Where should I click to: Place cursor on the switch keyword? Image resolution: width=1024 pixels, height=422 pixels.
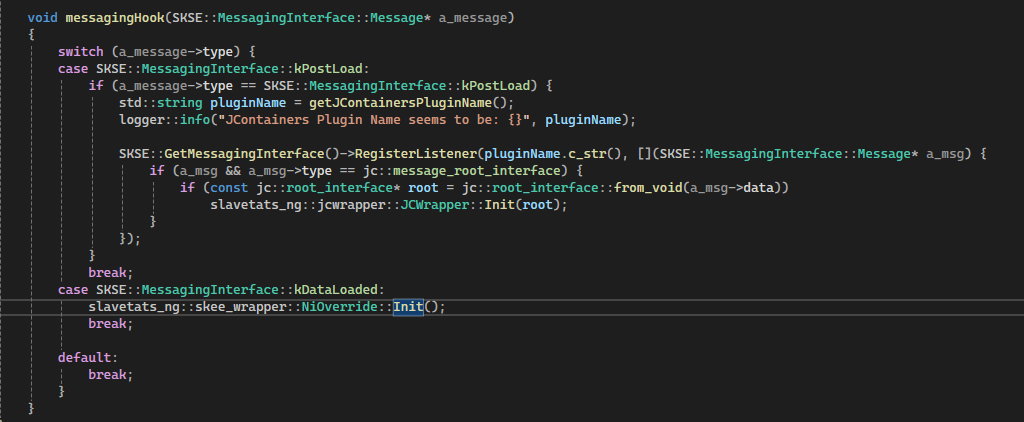(x=80, y=51)
